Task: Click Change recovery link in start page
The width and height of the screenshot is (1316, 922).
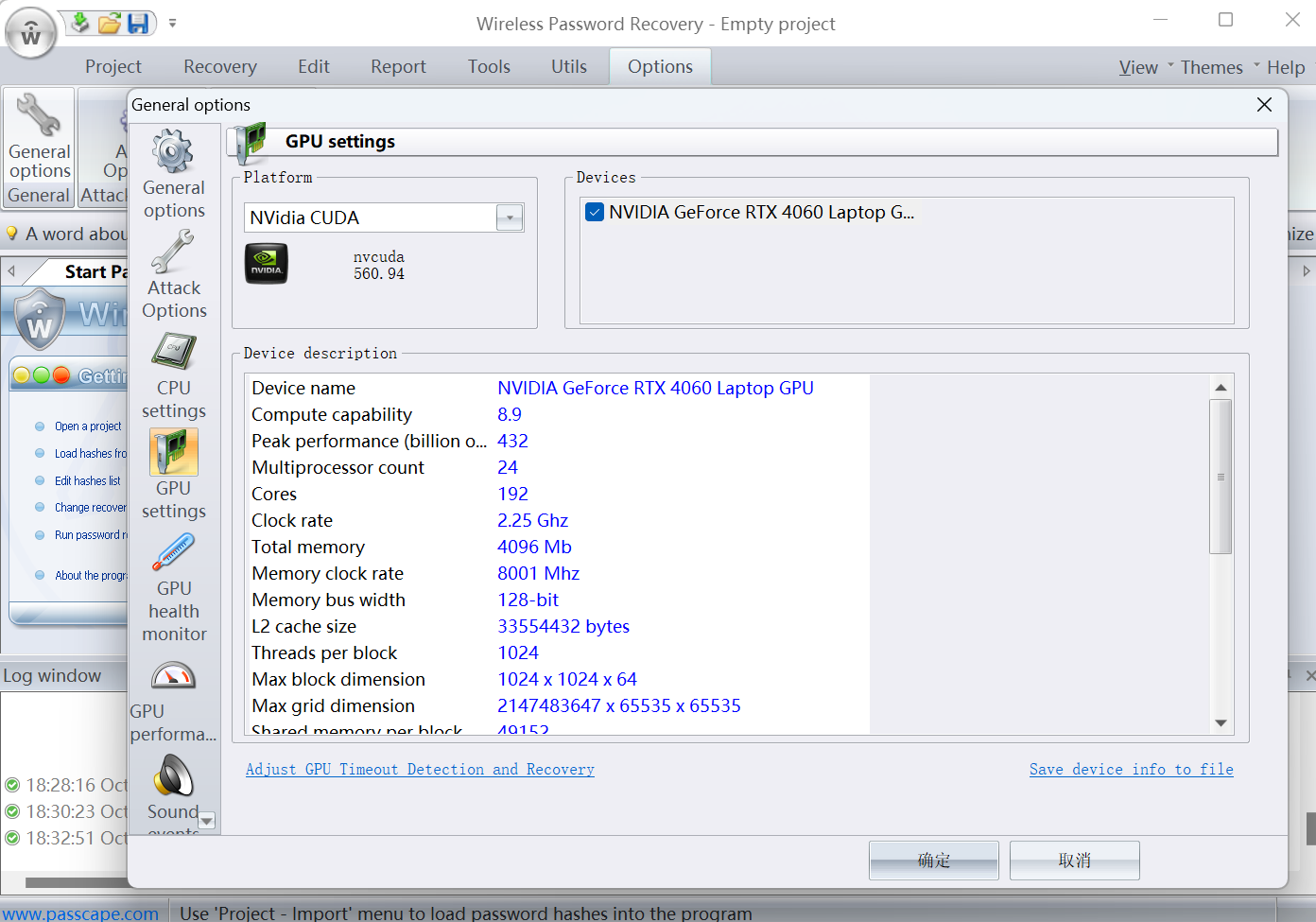Action: click(91, 508)
